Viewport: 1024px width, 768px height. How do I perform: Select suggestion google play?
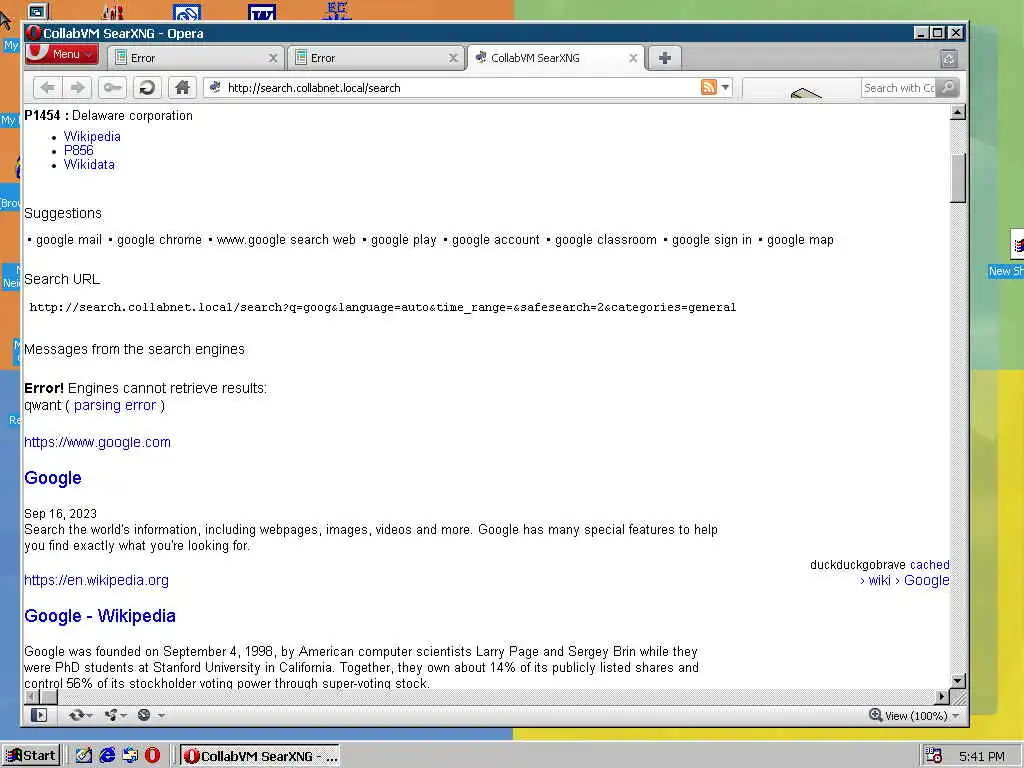(x=404, y=240)
